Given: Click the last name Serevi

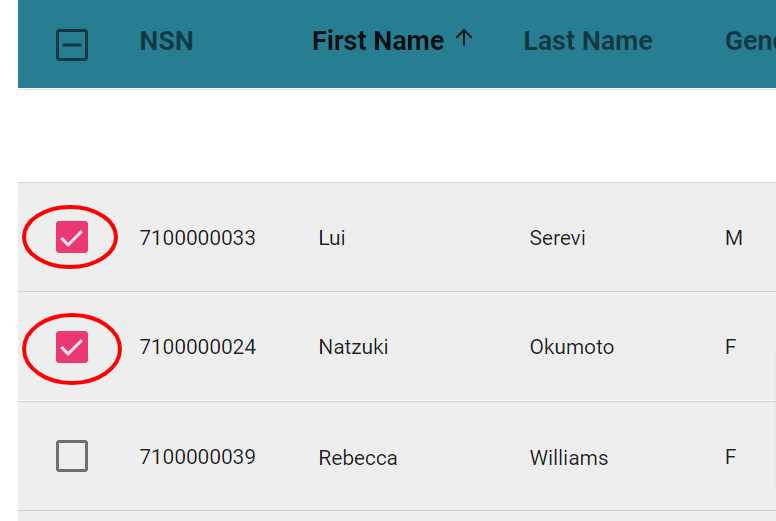Looking at the screenshot, I should pyautogui.click(x=558, y=238).
